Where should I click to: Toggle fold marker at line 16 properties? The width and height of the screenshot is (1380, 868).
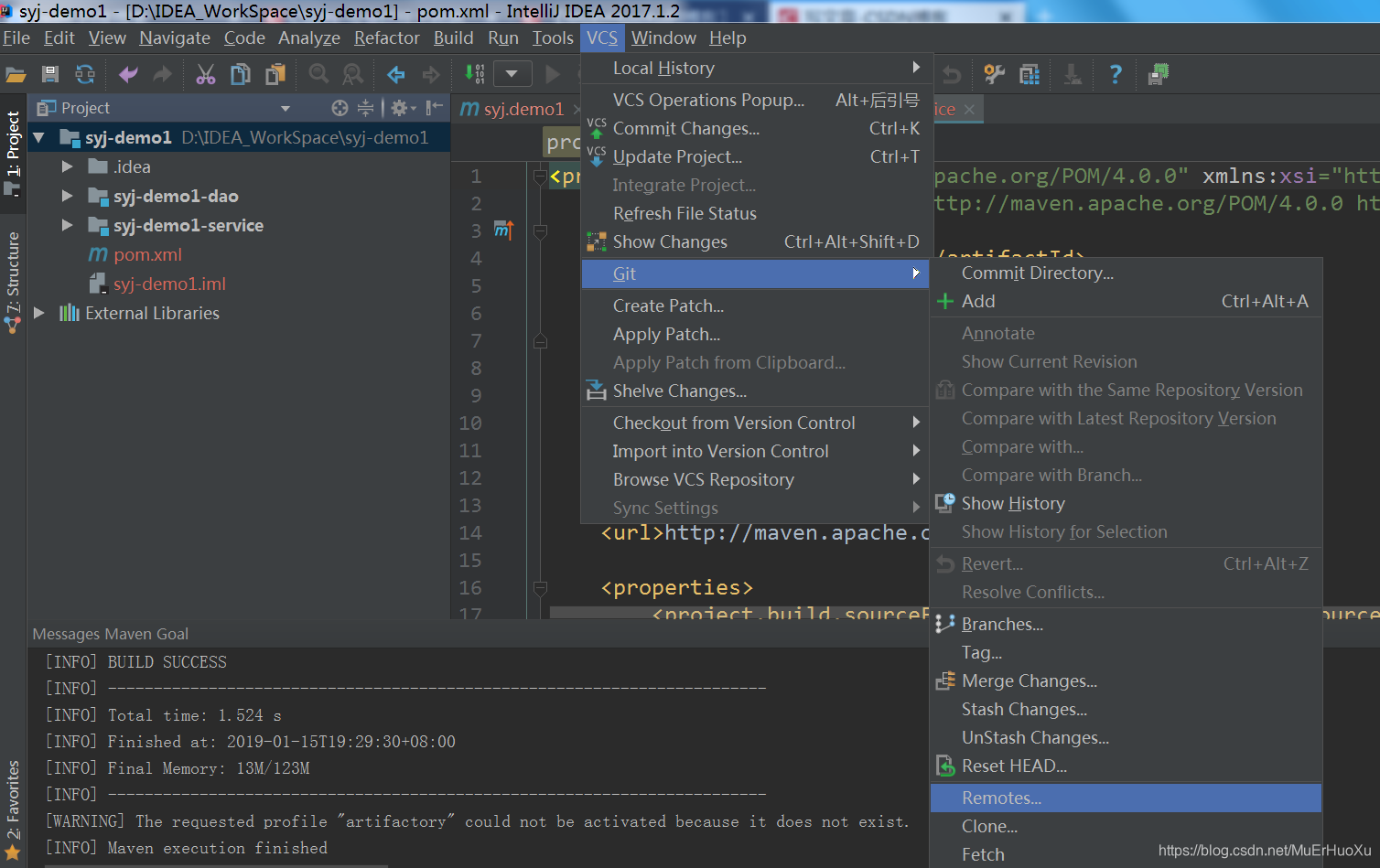coord(540,588)
